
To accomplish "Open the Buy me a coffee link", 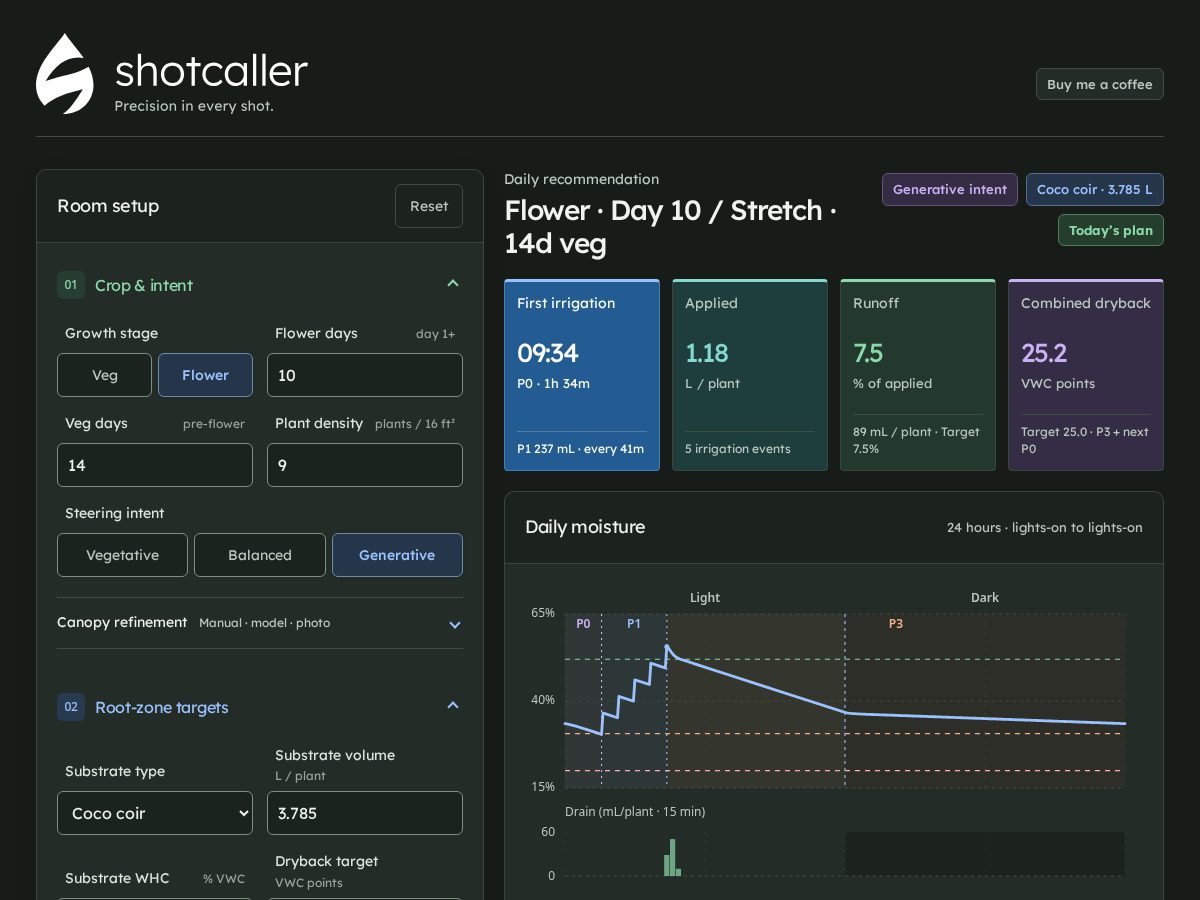I will tap(1100, 84).
